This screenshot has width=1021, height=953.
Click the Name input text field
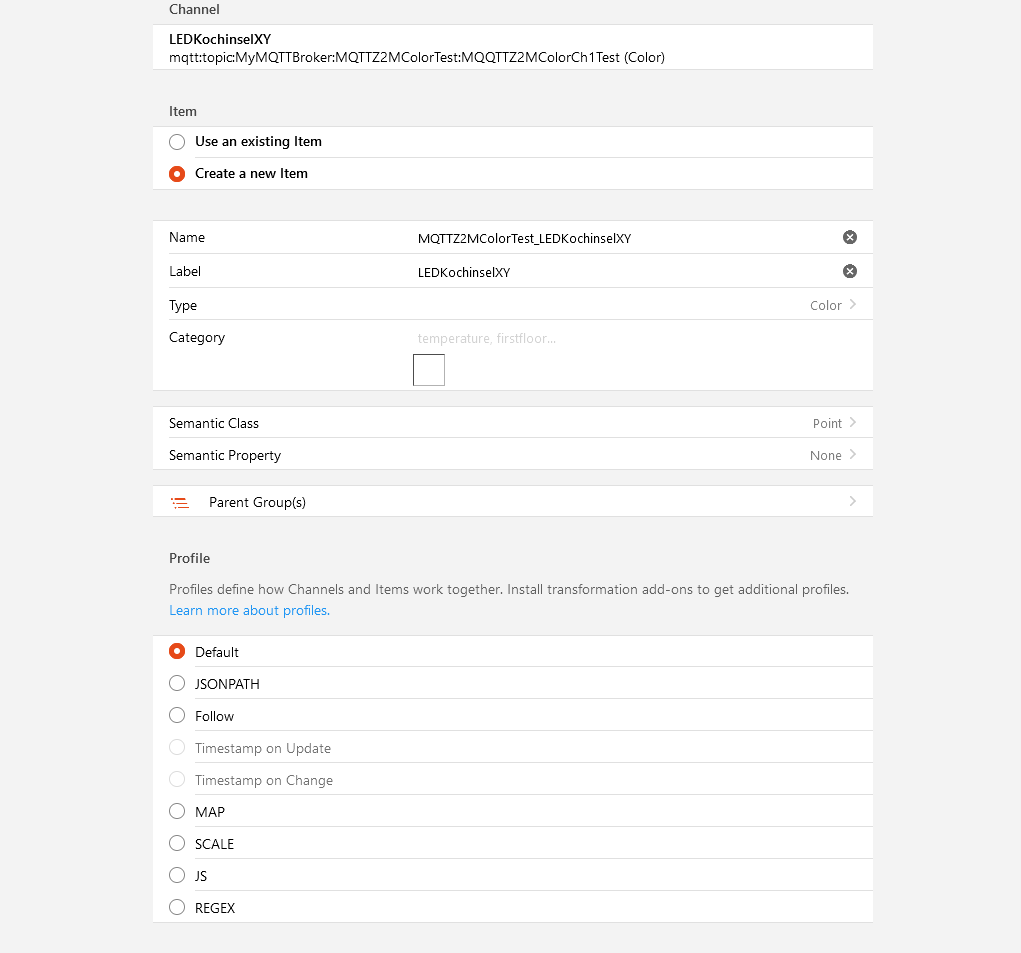click(x=620, y=238)
